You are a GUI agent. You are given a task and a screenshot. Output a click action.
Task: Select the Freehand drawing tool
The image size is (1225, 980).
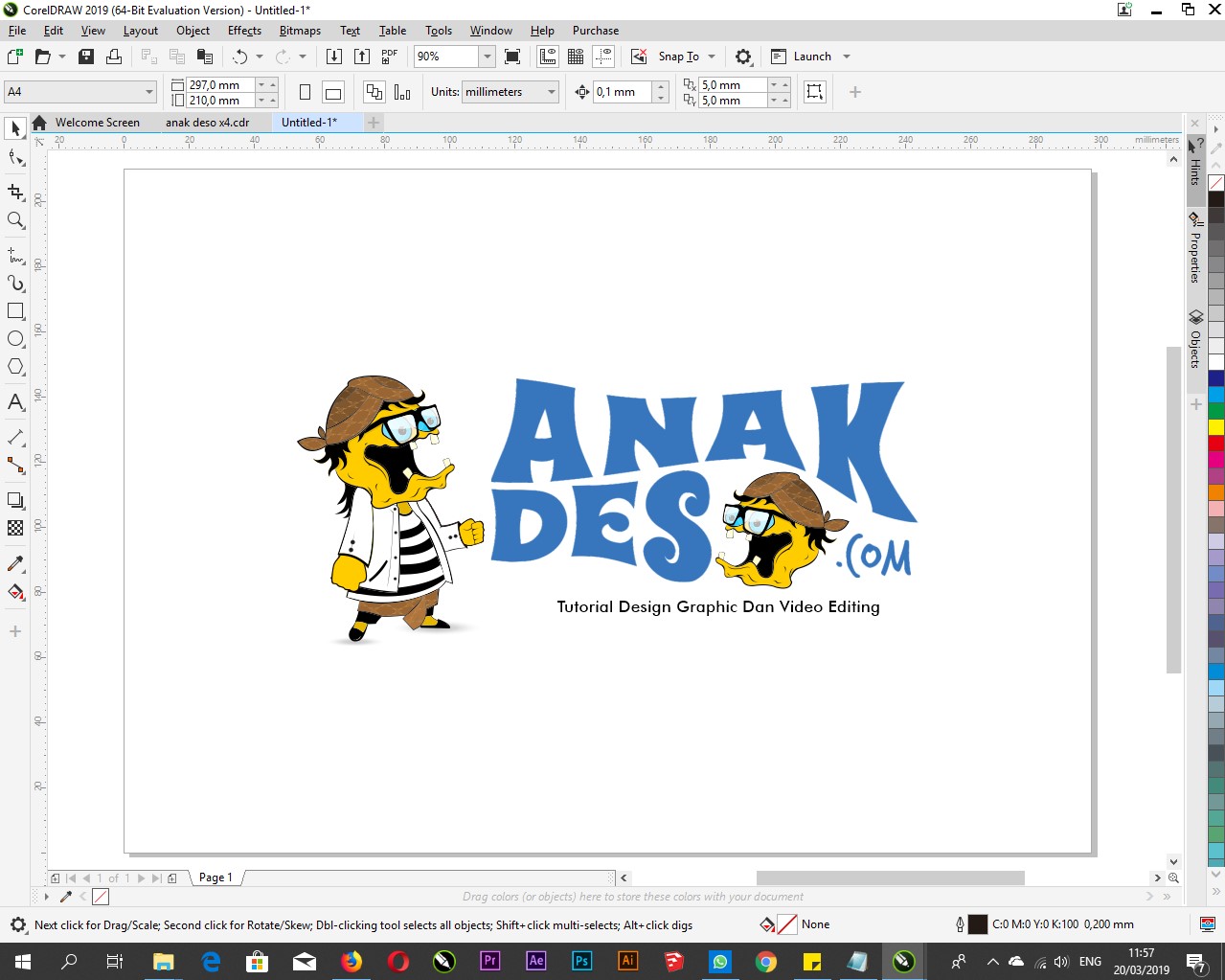click(15, 255)
